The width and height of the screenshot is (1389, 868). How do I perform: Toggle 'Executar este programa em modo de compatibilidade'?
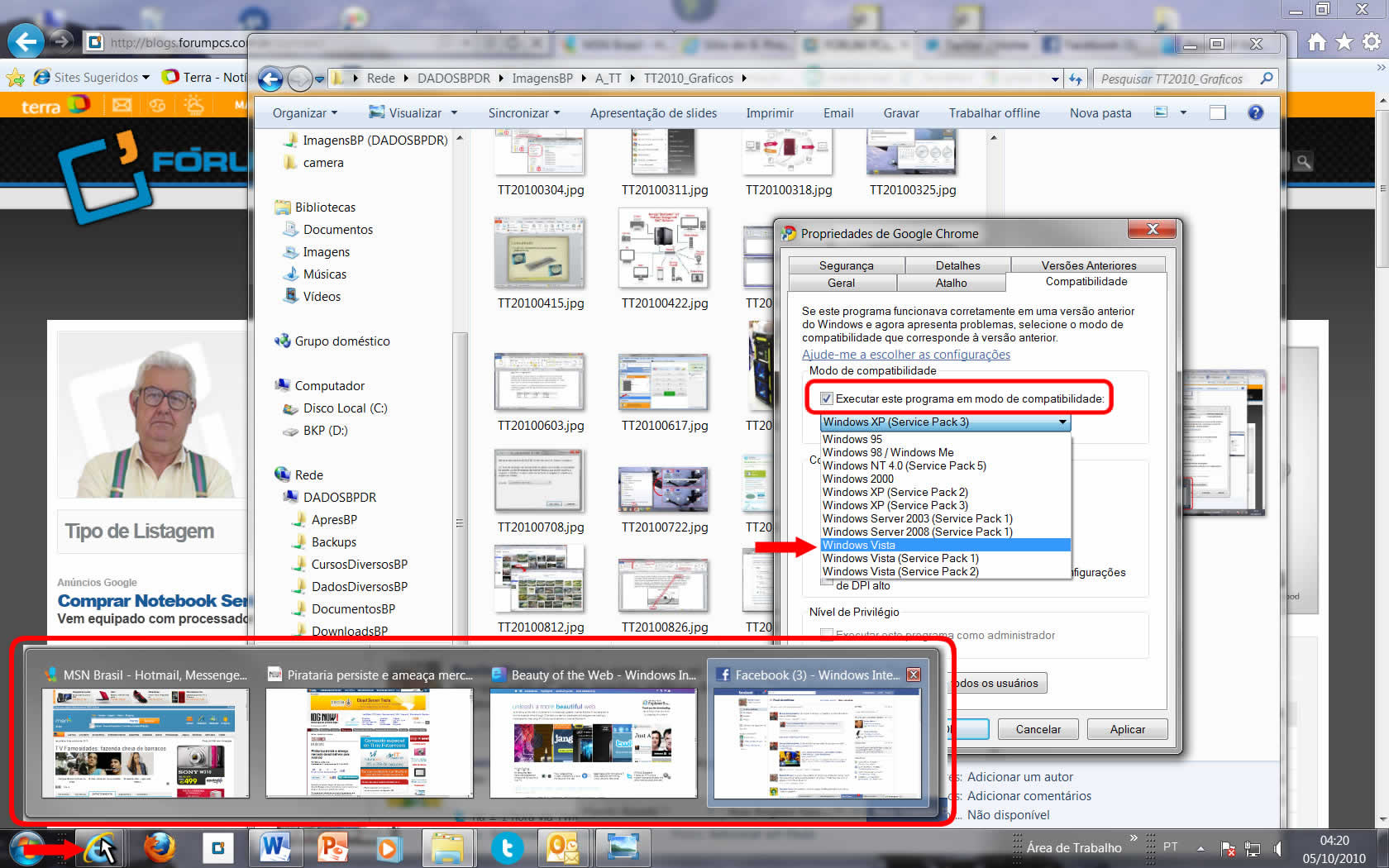click(x=826, y=398)
